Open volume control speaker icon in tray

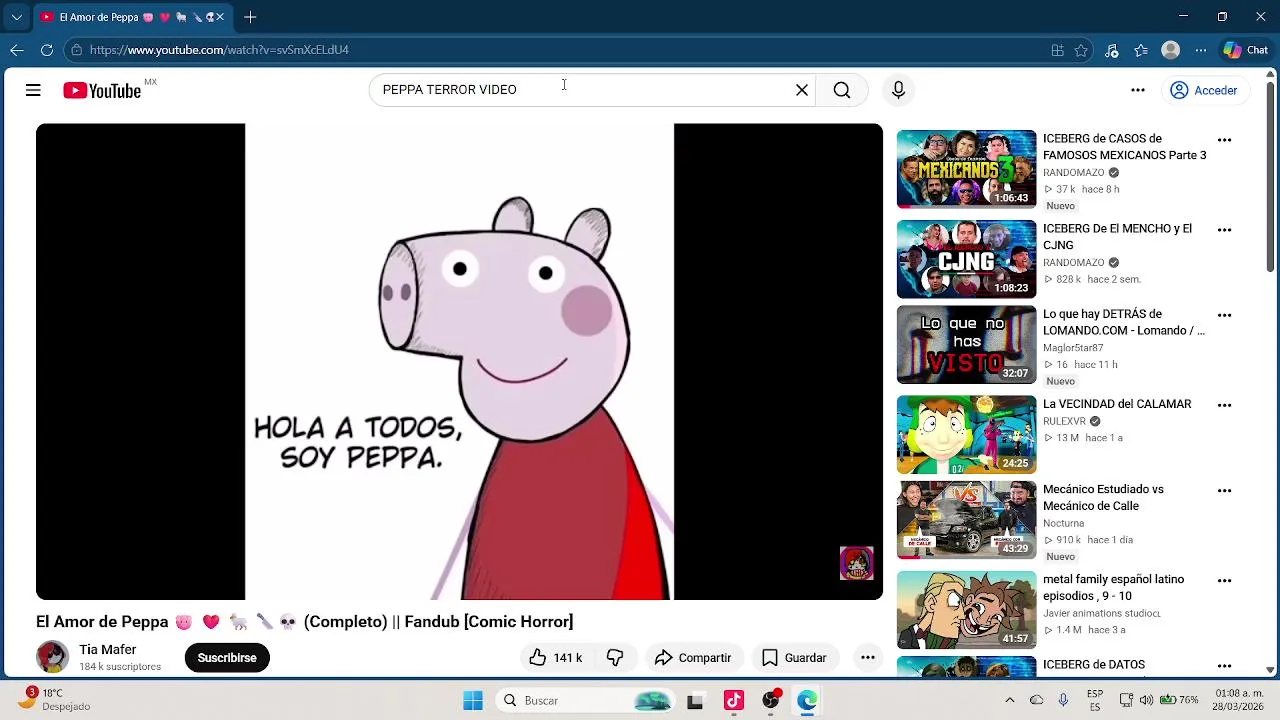[x=1146, y=700]
